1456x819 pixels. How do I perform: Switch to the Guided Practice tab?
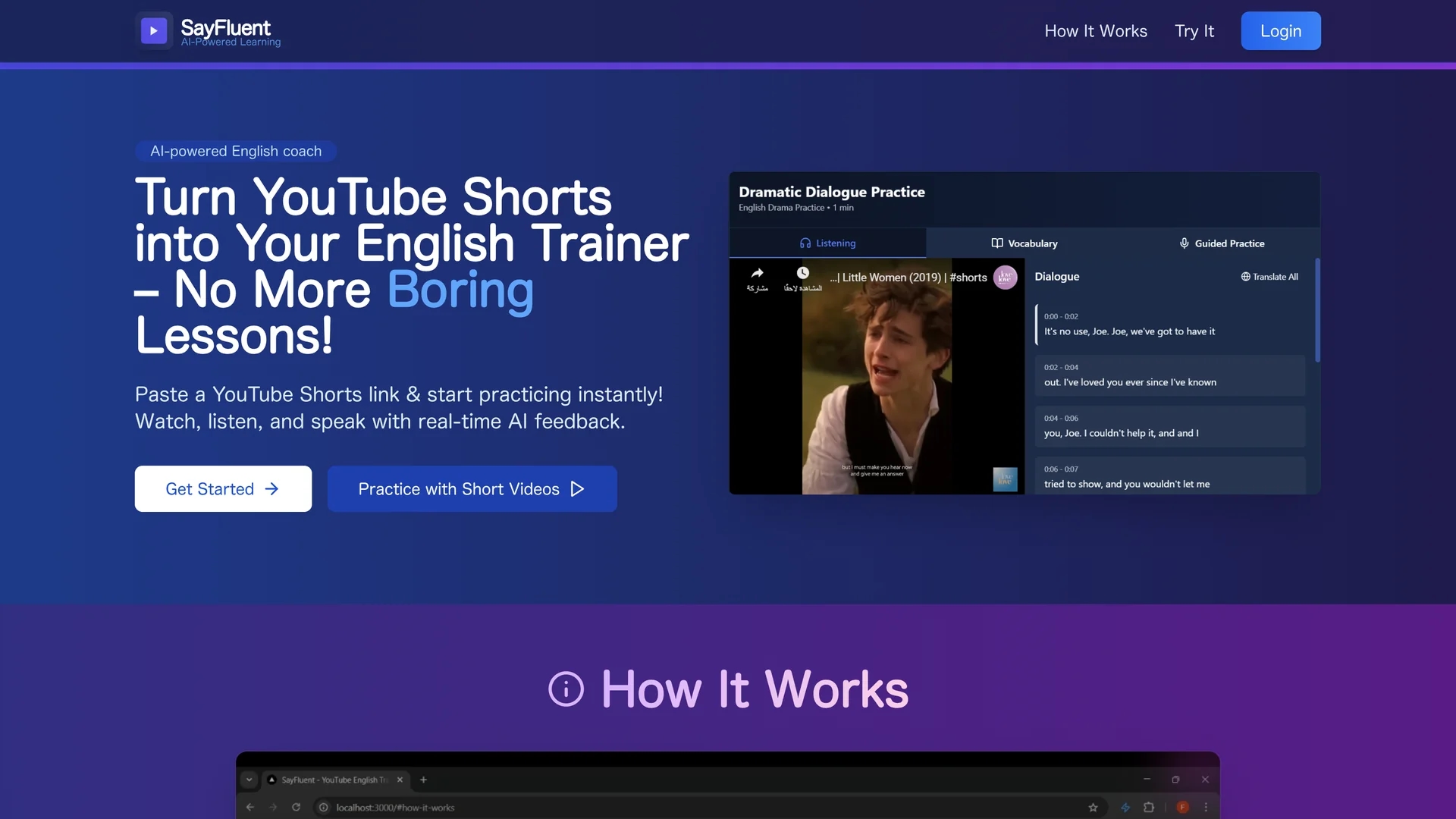tap(1222, 243)
